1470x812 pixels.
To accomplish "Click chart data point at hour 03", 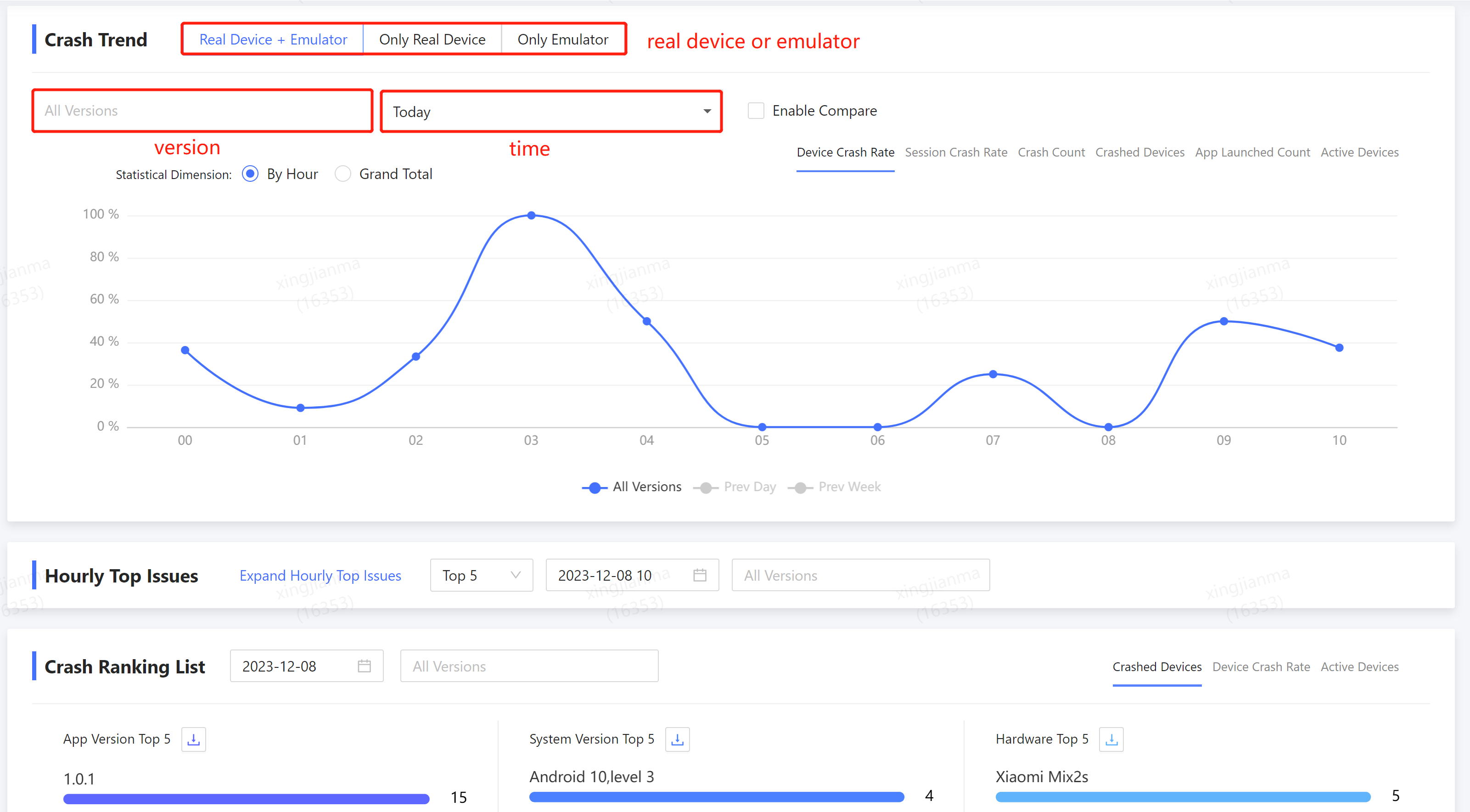I will (531, 215).
